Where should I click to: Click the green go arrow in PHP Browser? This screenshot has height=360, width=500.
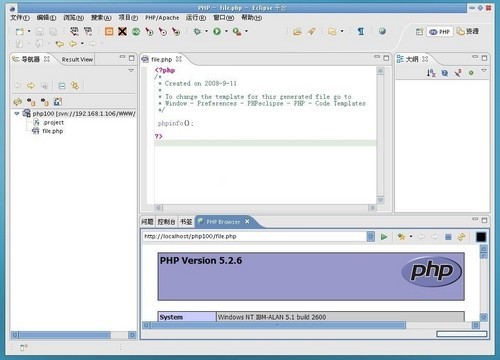coord(384,237)
